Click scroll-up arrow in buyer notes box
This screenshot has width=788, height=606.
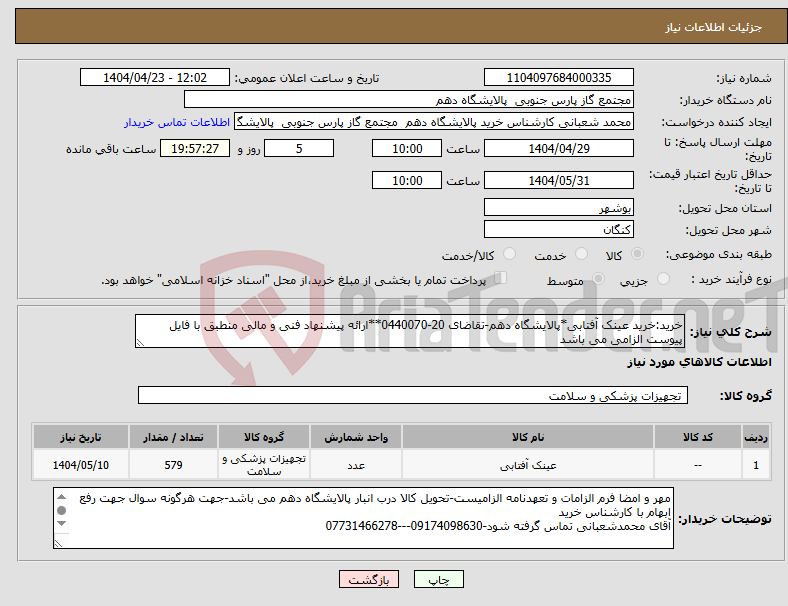[x=61, y=497]
